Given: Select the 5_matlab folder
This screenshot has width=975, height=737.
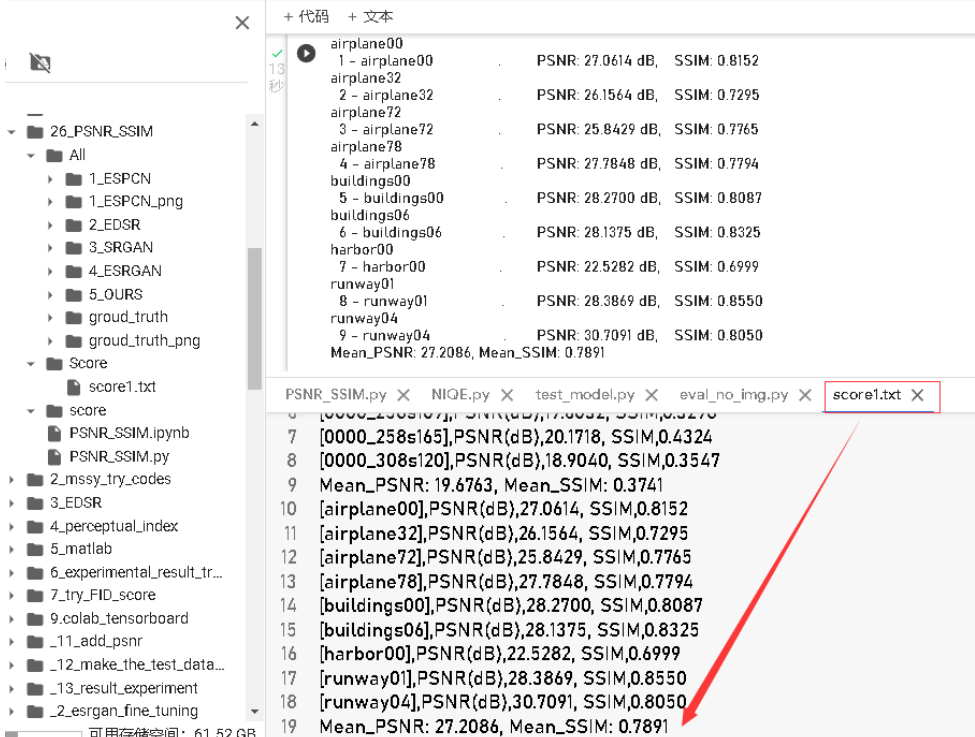Looking at the screenshot, I should pyautogui.click(x=81, y=549).
